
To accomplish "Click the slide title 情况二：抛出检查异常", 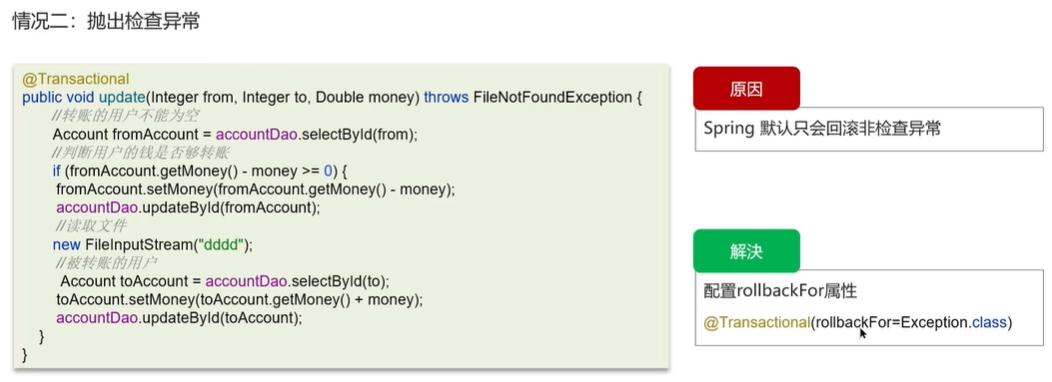I will 106,21.
